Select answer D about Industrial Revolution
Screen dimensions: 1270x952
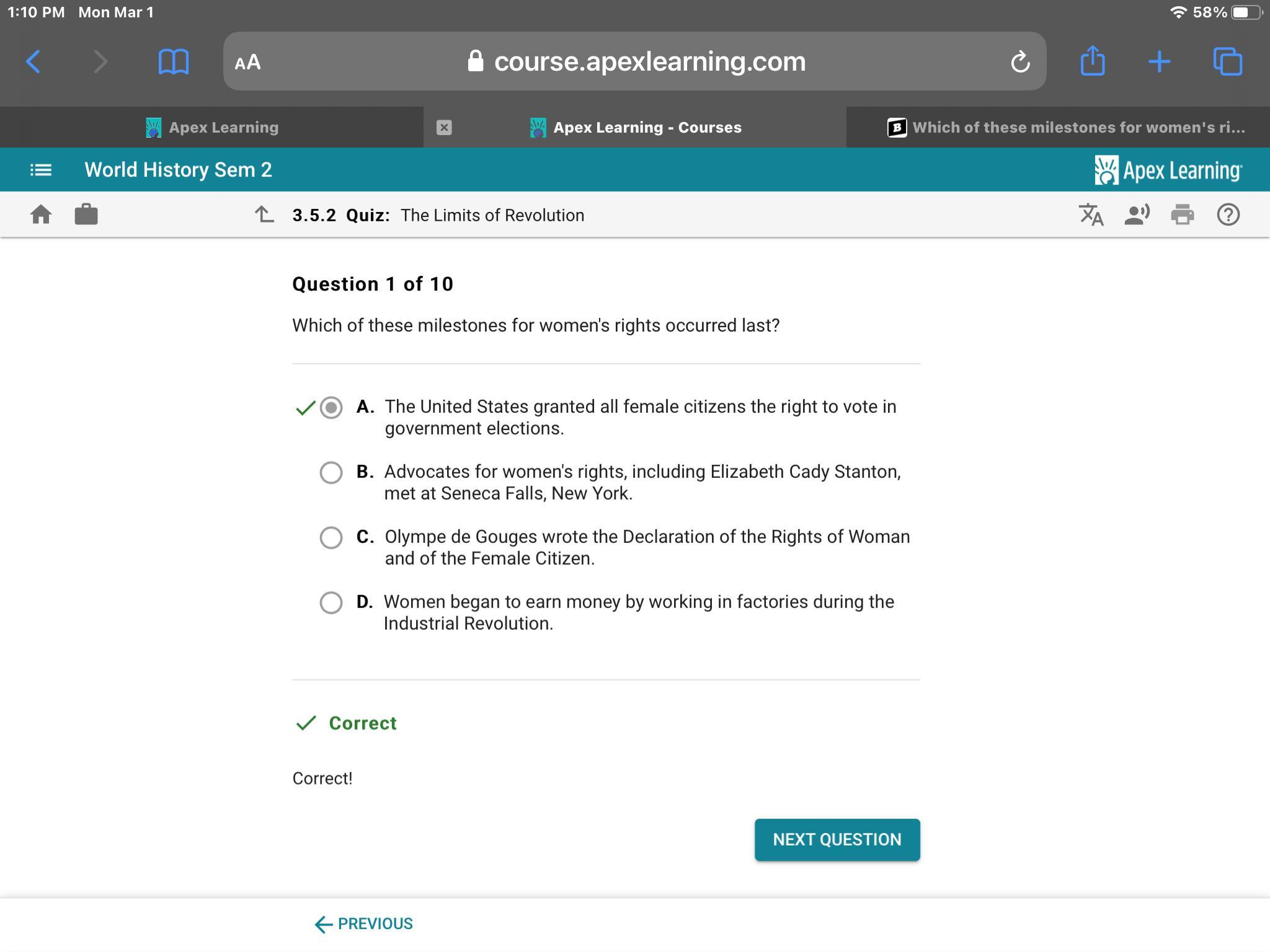(x=331, y=602)
